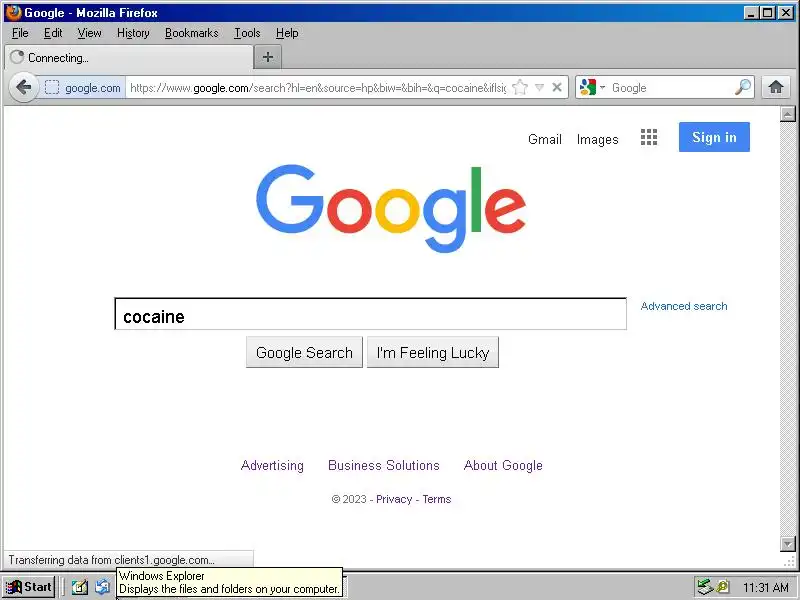Click the scrollbar up arrow

(788, 114)
